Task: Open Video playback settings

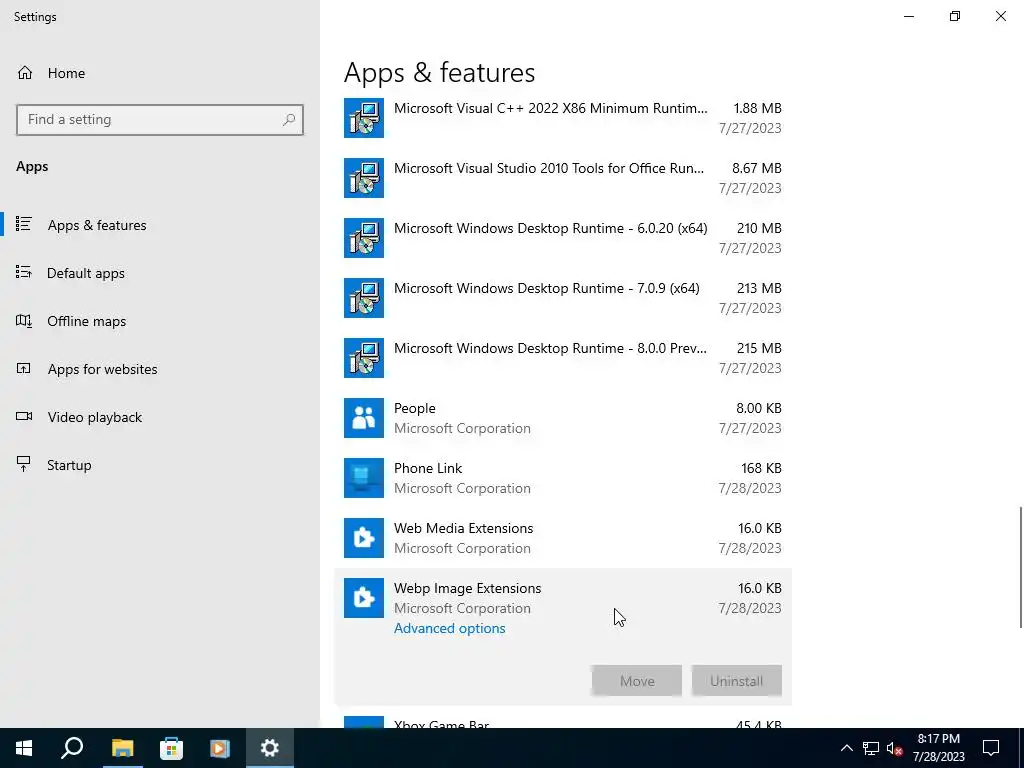Action: point(160,417)
